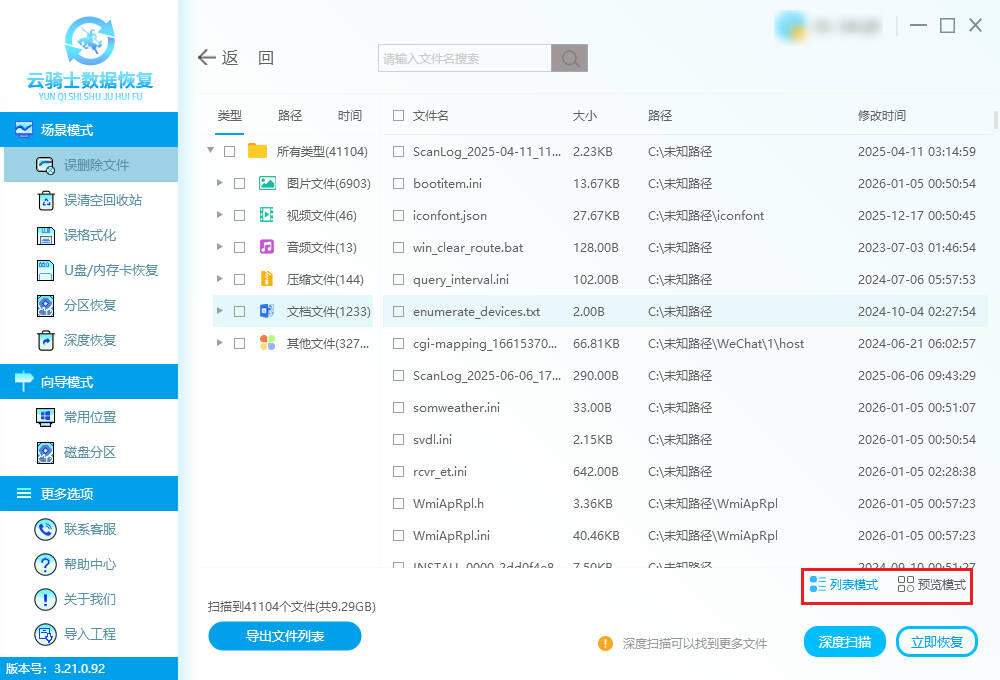Click the back arrow icon
Image resolution: width=1000 pixels, height=680 pixels.
coord(206,57)
